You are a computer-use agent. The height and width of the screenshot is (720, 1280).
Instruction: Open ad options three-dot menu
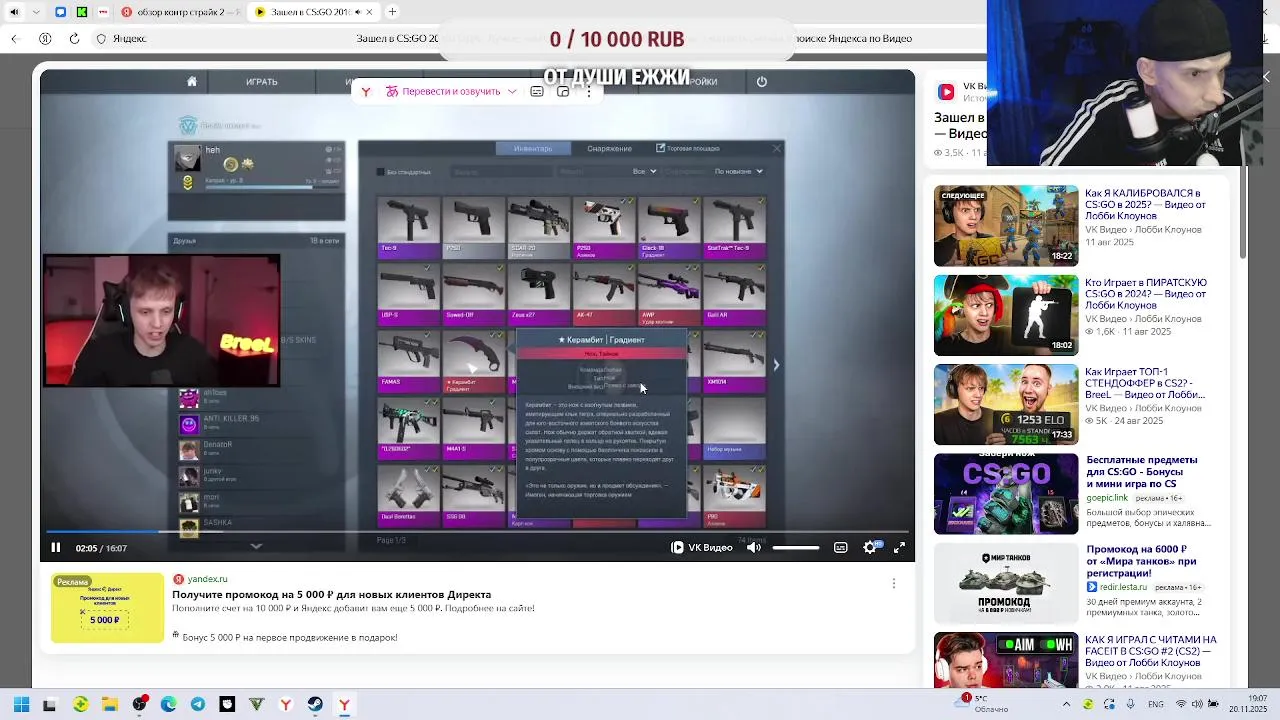(894, 583)
